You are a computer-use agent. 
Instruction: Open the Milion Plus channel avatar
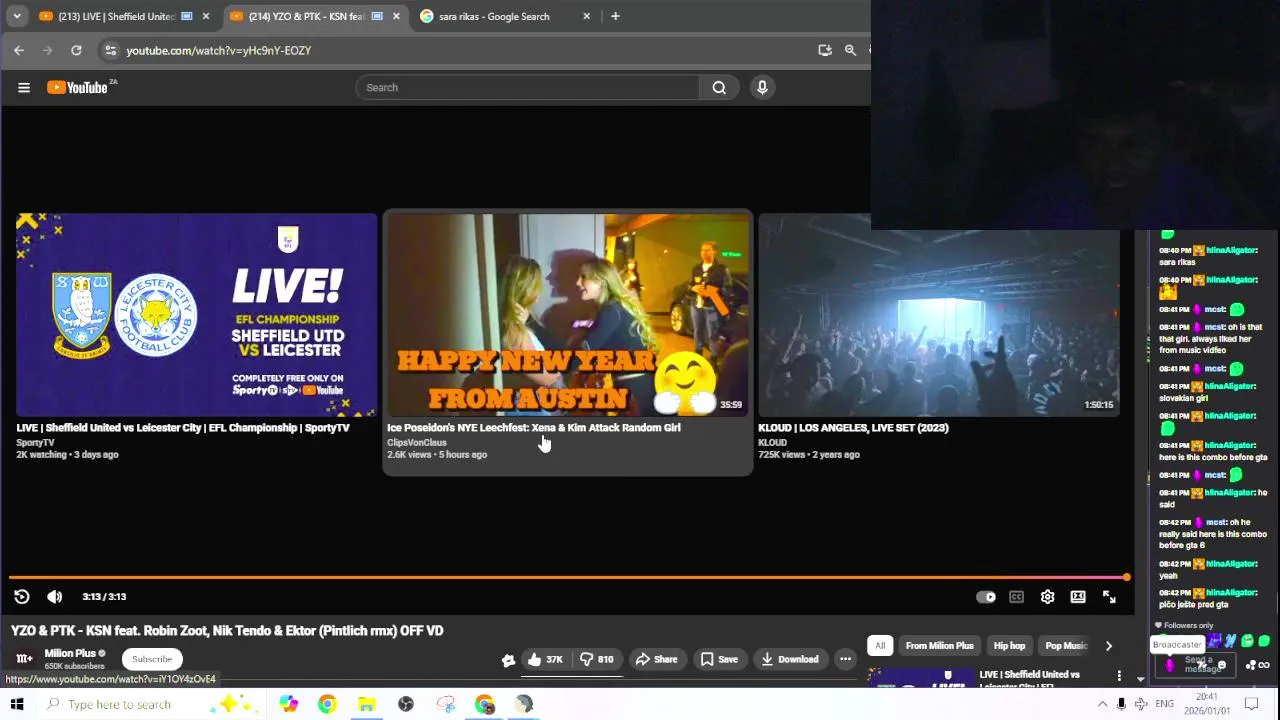point(24,658)
